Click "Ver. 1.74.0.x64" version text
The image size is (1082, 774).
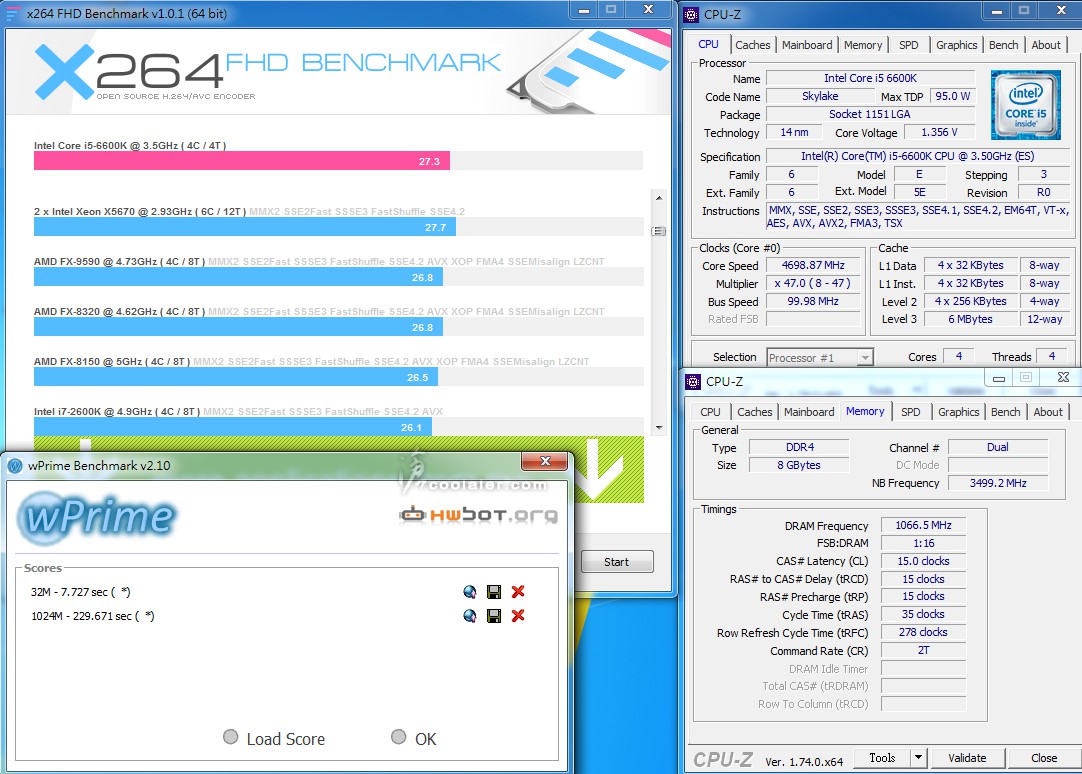[804, 762]
